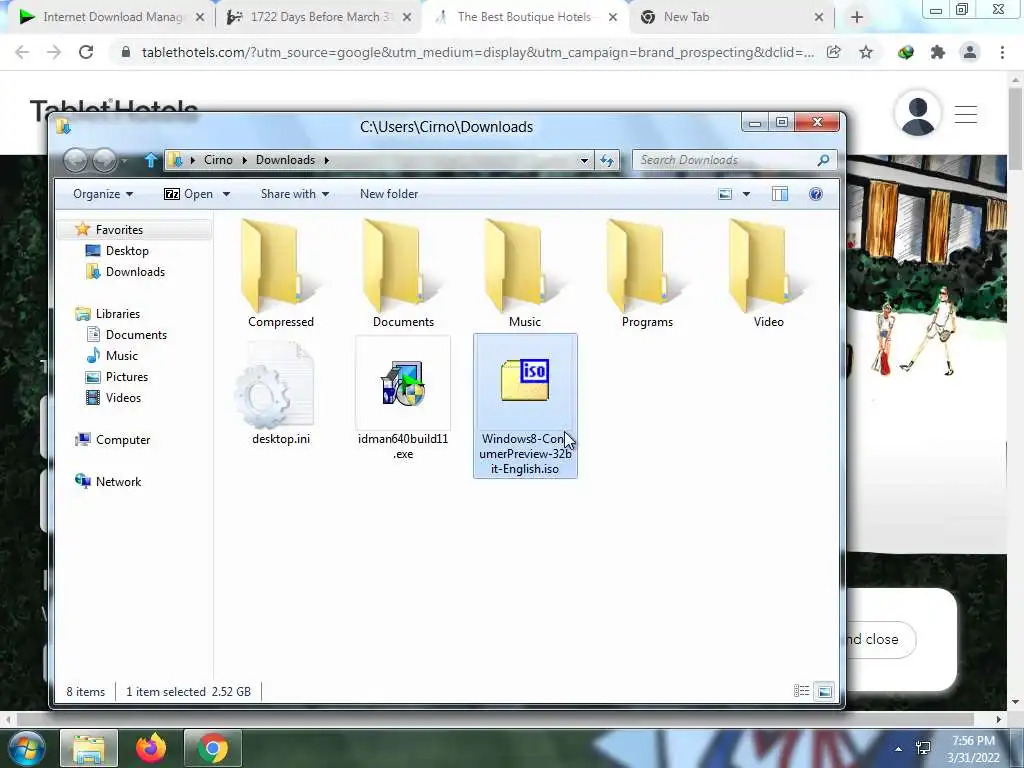Screen dimensions: 1024x768
Task: Switch to details view icon in status bar
Action: 801,691
